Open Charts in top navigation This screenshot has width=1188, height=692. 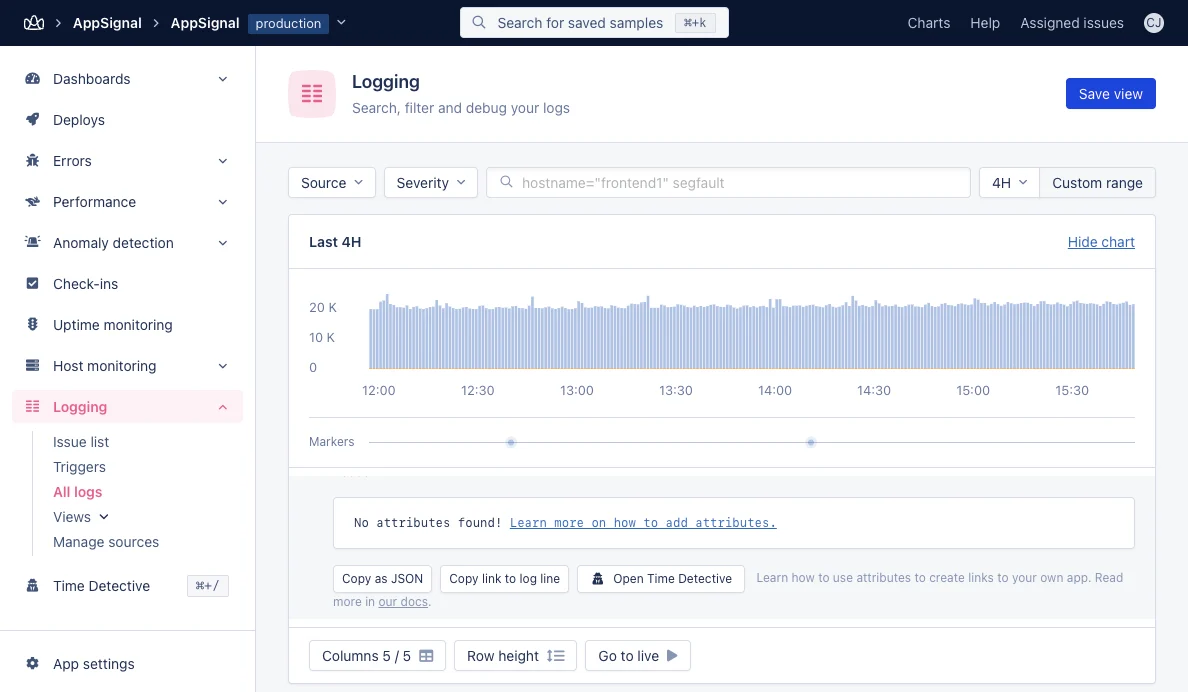coord(929,23)
